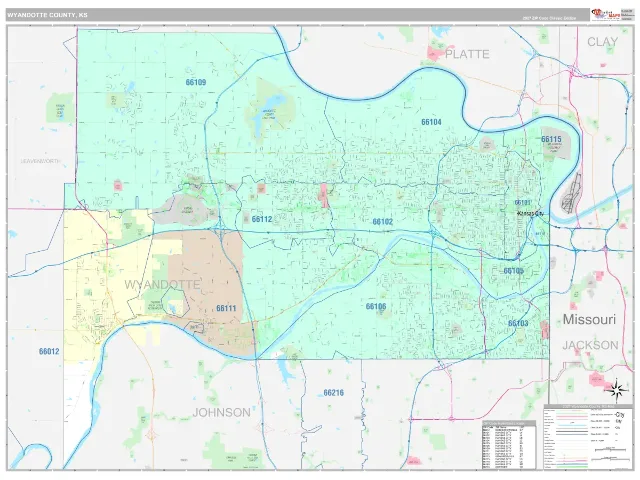Click the Missouri state label
The width and height of the screenshot is (640, 480).
589,319
